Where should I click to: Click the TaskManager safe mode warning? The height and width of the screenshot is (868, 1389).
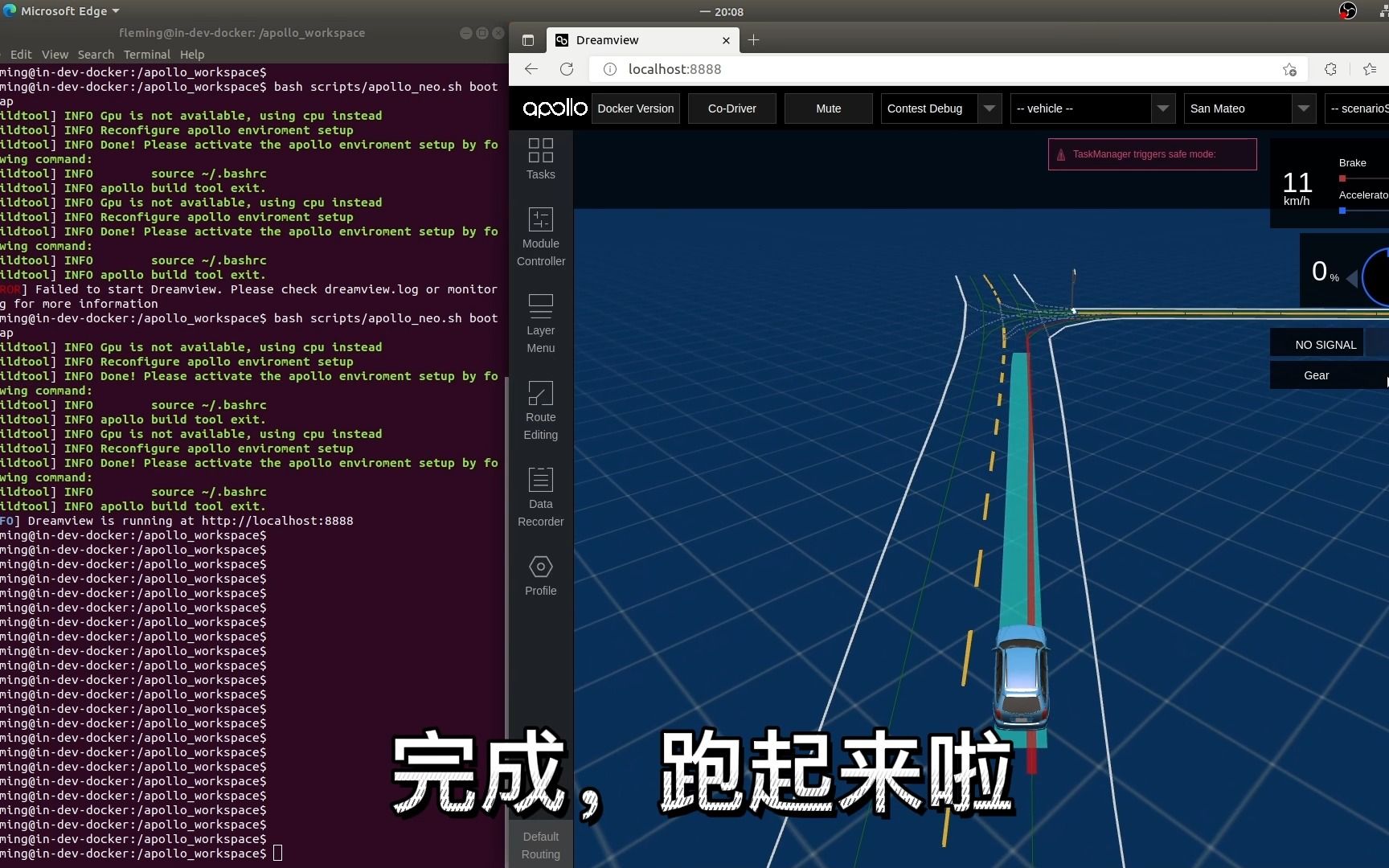click(1152, 154)
